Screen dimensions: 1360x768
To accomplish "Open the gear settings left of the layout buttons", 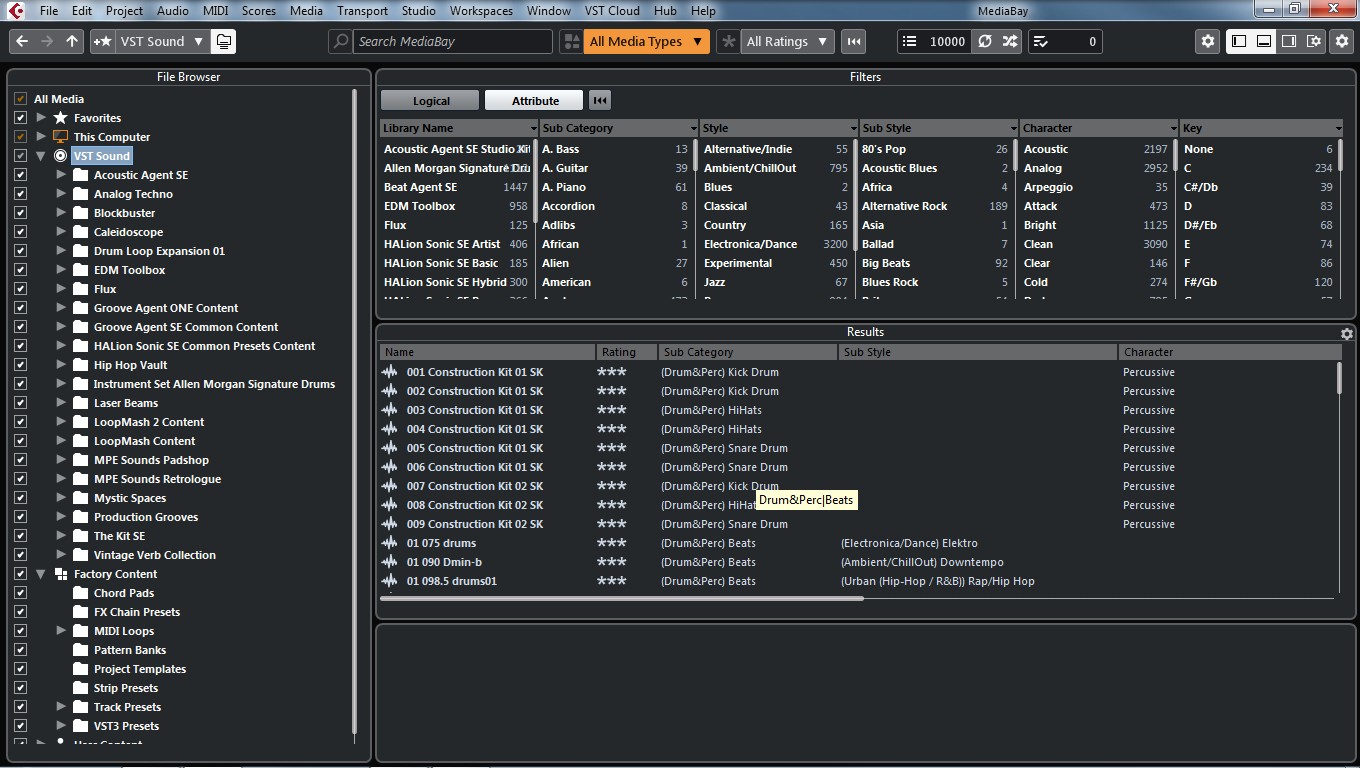I will pyautogui.click(x=1208, y=41).
